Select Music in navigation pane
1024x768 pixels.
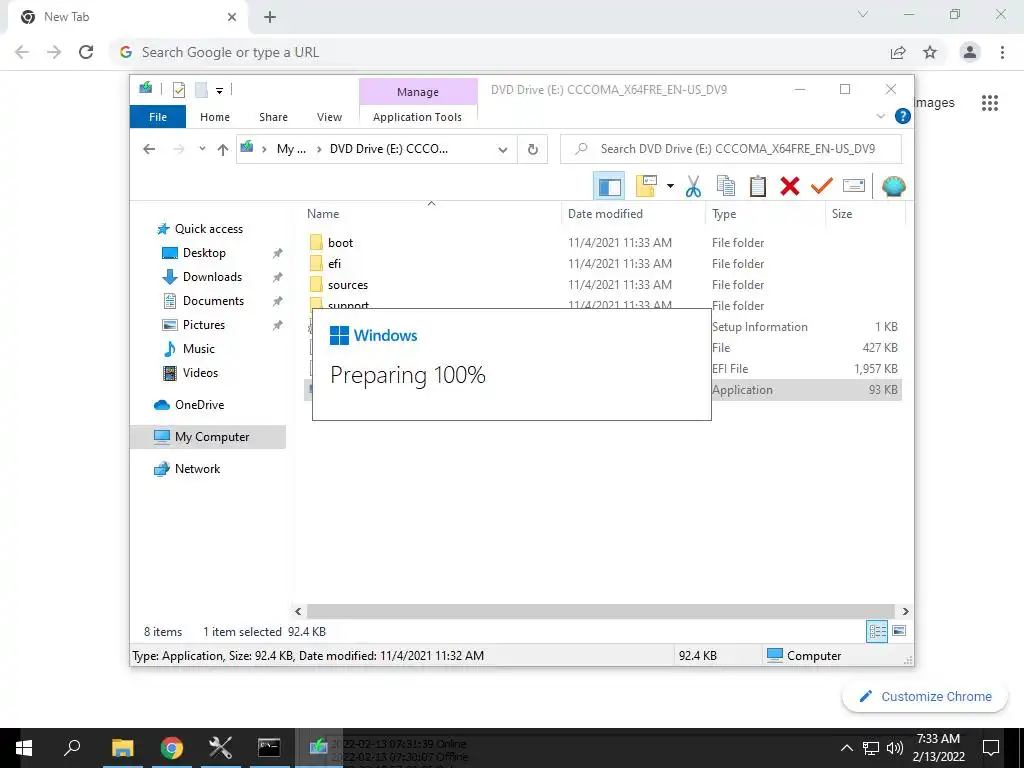coord(199,349)
